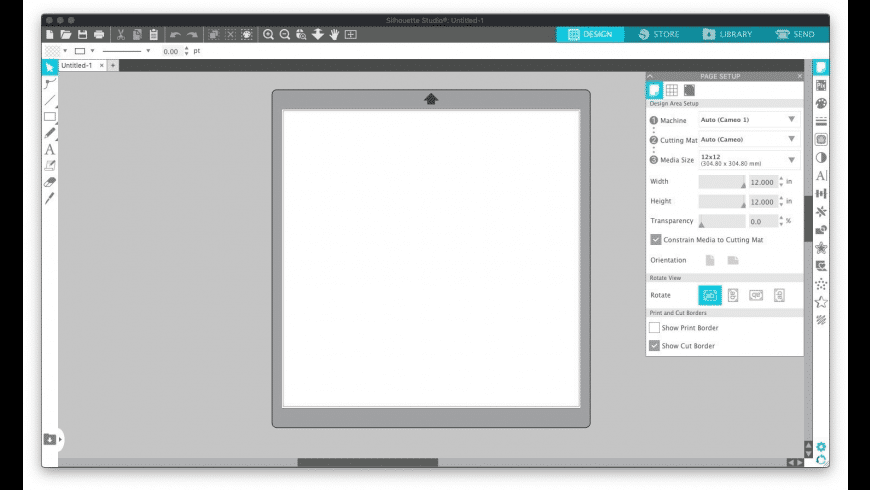Switch to the DESIGN tab
The image size is (870, 490).
590,34
